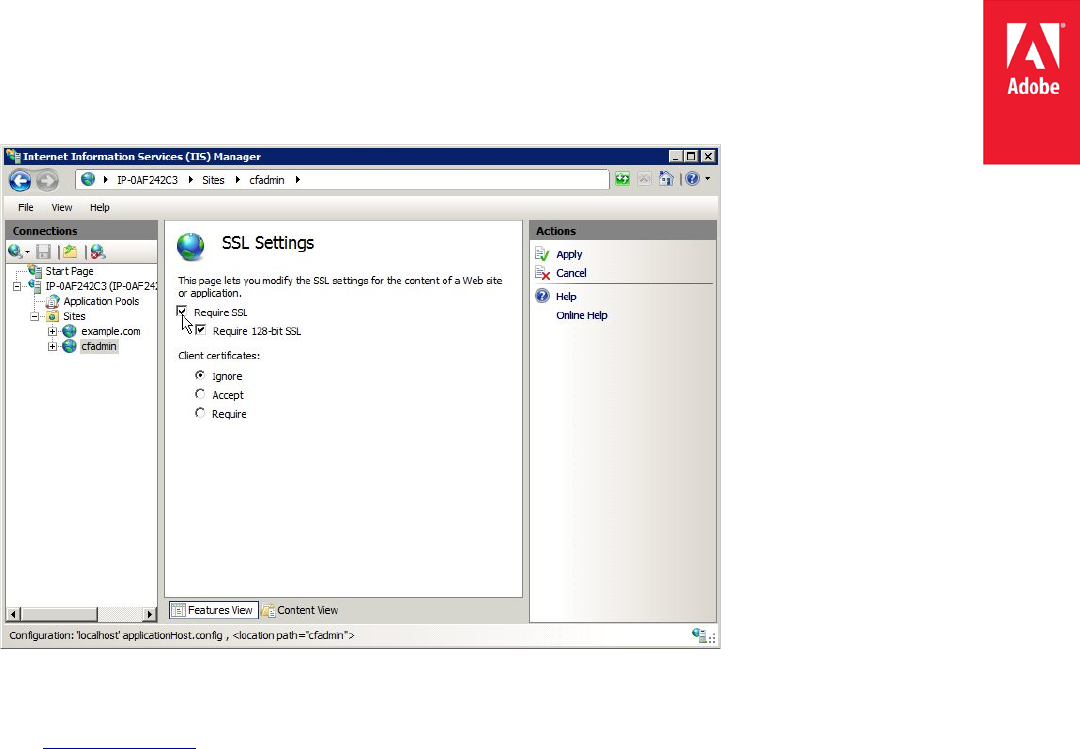This screenshot has height=749, width=1080.
Task: Select Sites label in Connections tree
Action: point(74,316)
